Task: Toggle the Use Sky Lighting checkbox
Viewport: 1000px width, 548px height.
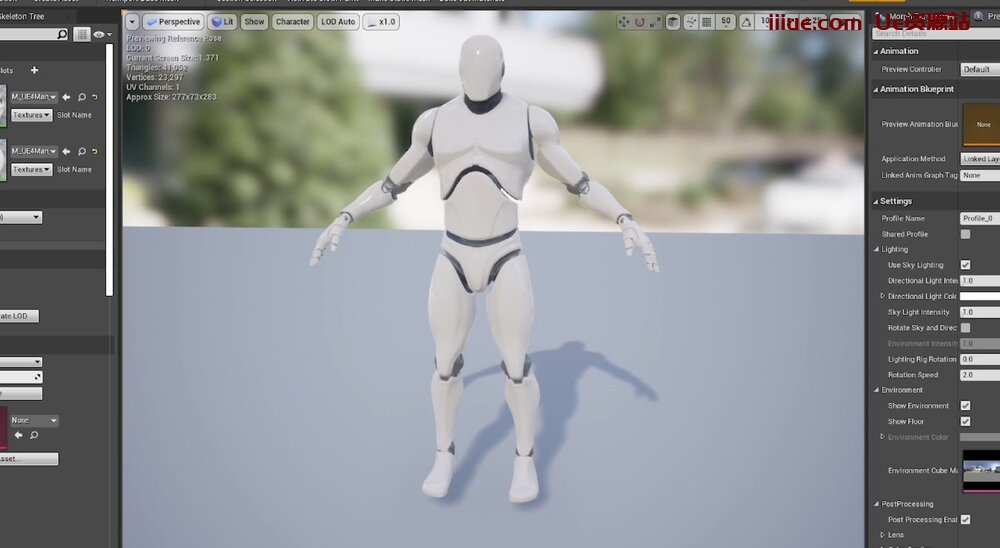Action: pyautogui.click(x=965, y=265)
